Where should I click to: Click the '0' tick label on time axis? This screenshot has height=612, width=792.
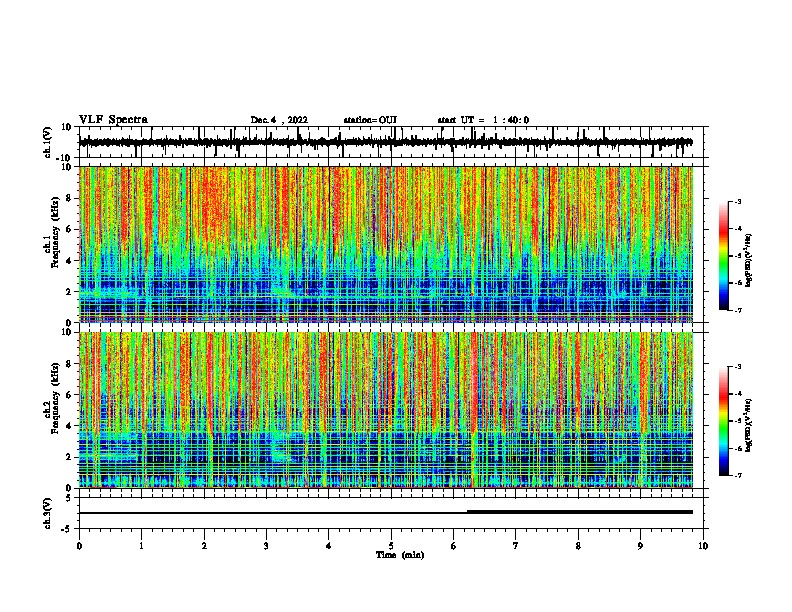pos(79,546)
